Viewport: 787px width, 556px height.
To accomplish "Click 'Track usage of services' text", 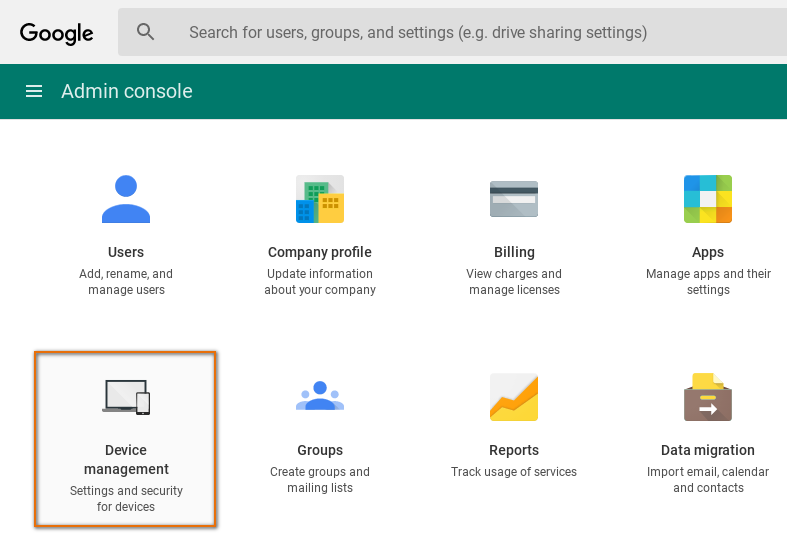I will (x=514, y=472).
